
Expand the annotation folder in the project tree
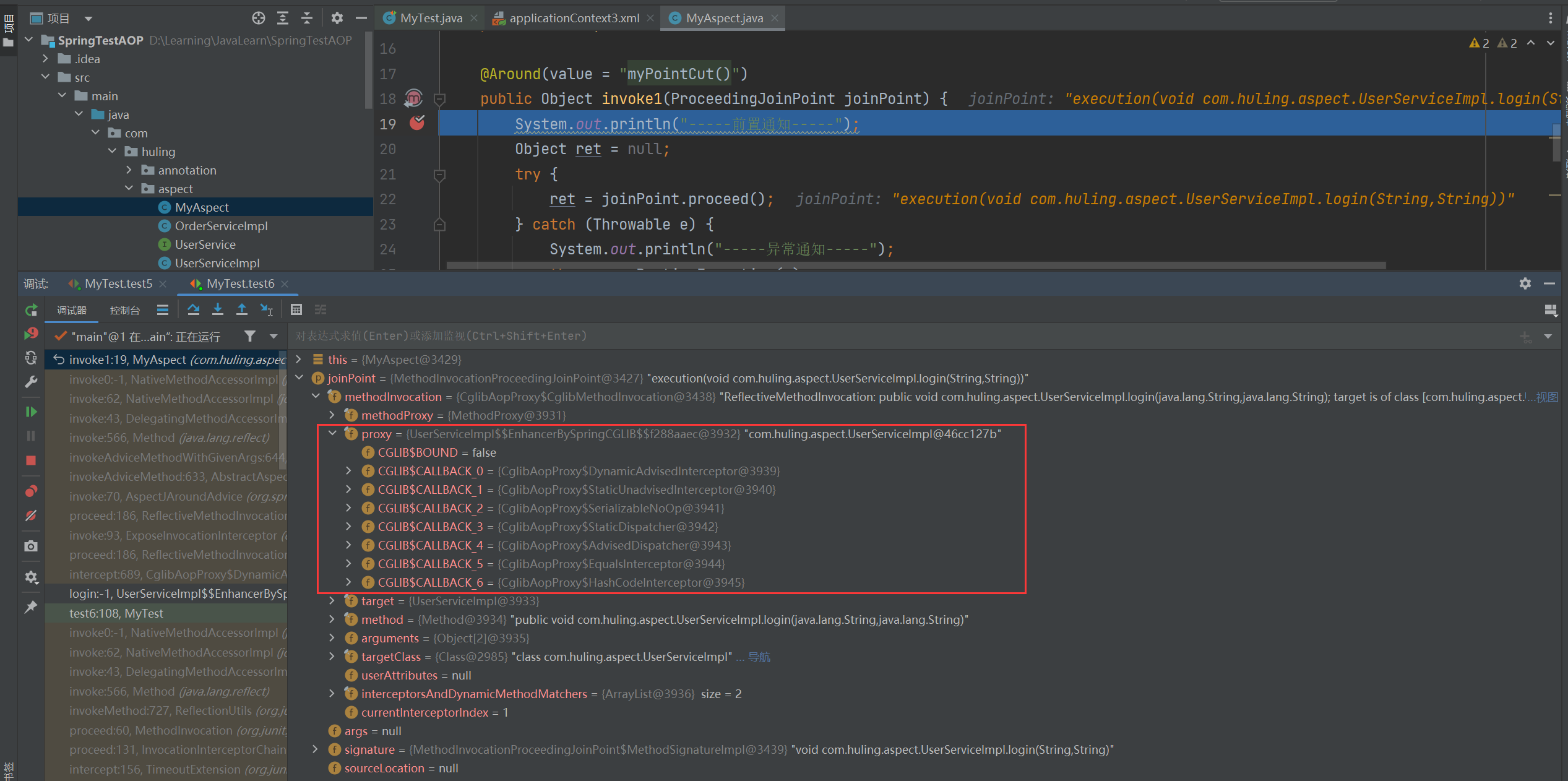(x=129, y=170)
